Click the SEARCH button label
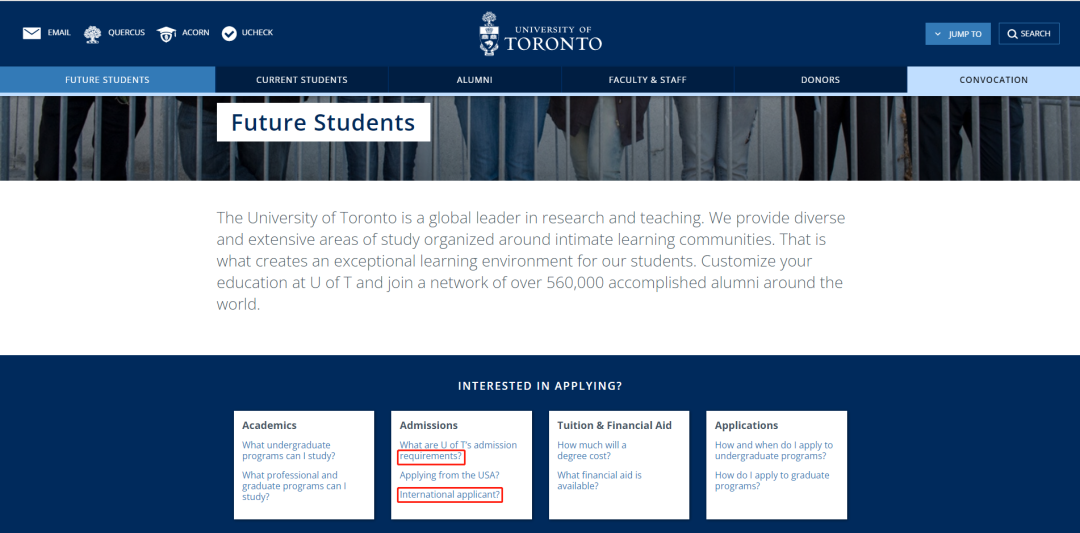 1035,34
